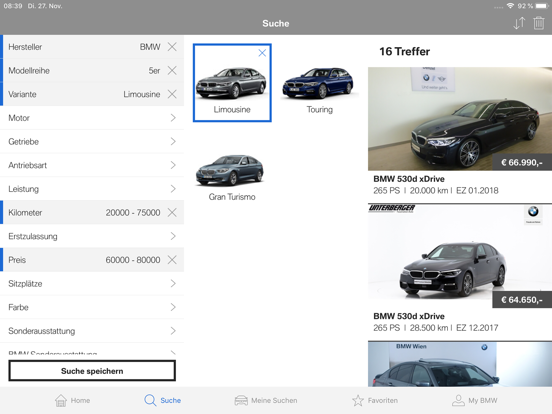The height and width of the screenshot is (414, 552).
Task: Open the Kilometer row
Action: point(92,212)
